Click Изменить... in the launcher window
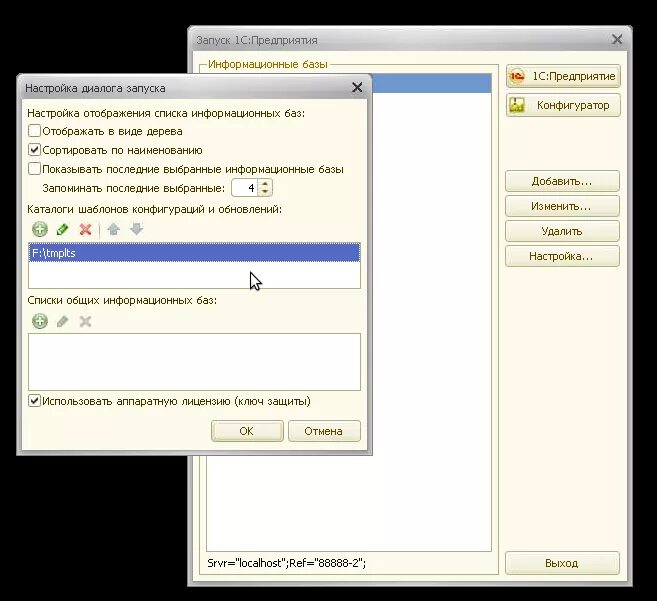Image resolution: width=657 pixels, height=601 pixels. (x=562, y=206)
